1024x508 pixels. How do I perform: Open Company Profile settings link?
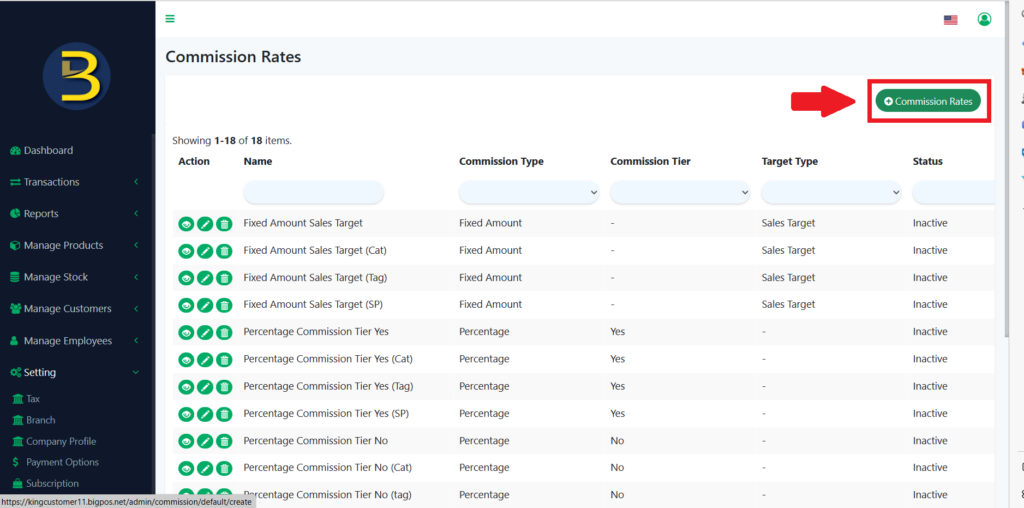pyautogui.click(x=62, y=441)
